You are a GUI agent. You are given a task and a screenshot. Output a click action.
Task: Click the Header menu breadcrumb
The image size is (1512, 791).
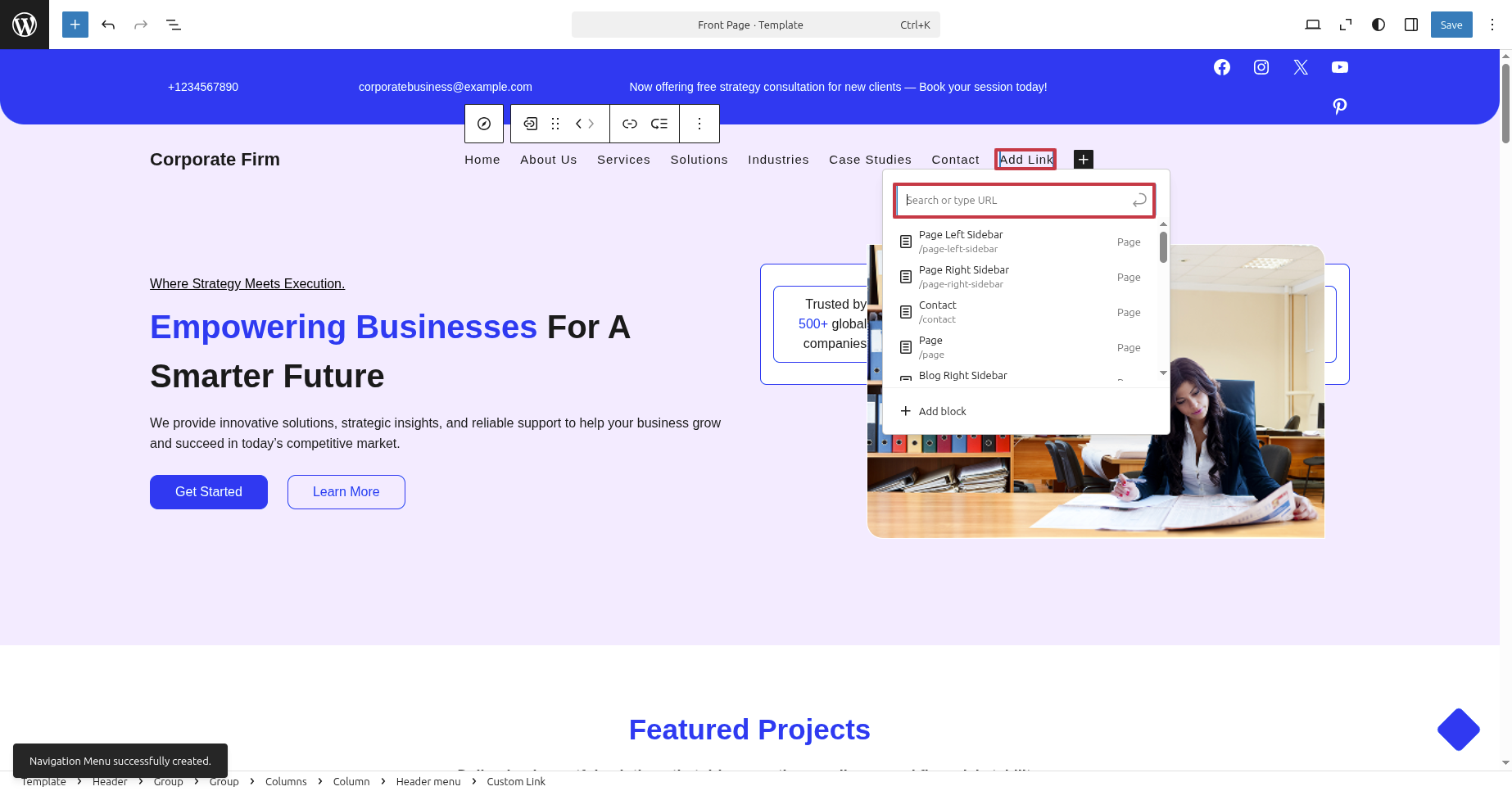(428, 781)
